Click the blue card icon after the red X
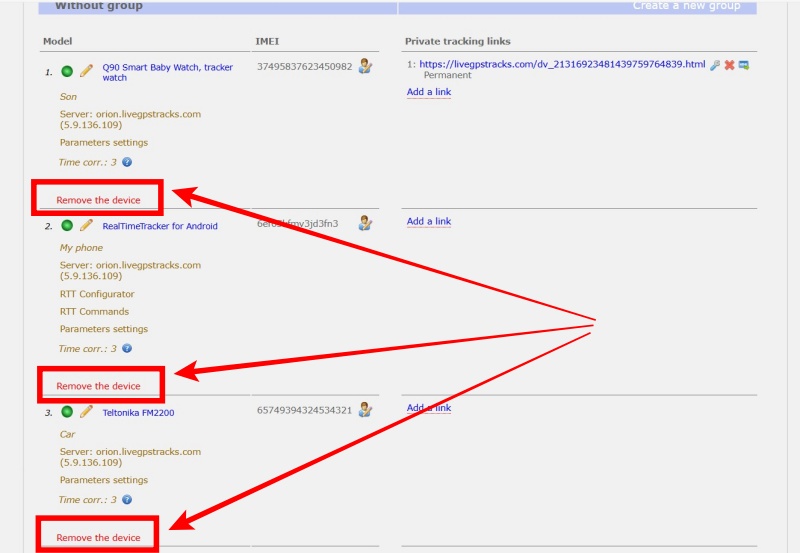 pyautogui.click(x=744, y=65)
